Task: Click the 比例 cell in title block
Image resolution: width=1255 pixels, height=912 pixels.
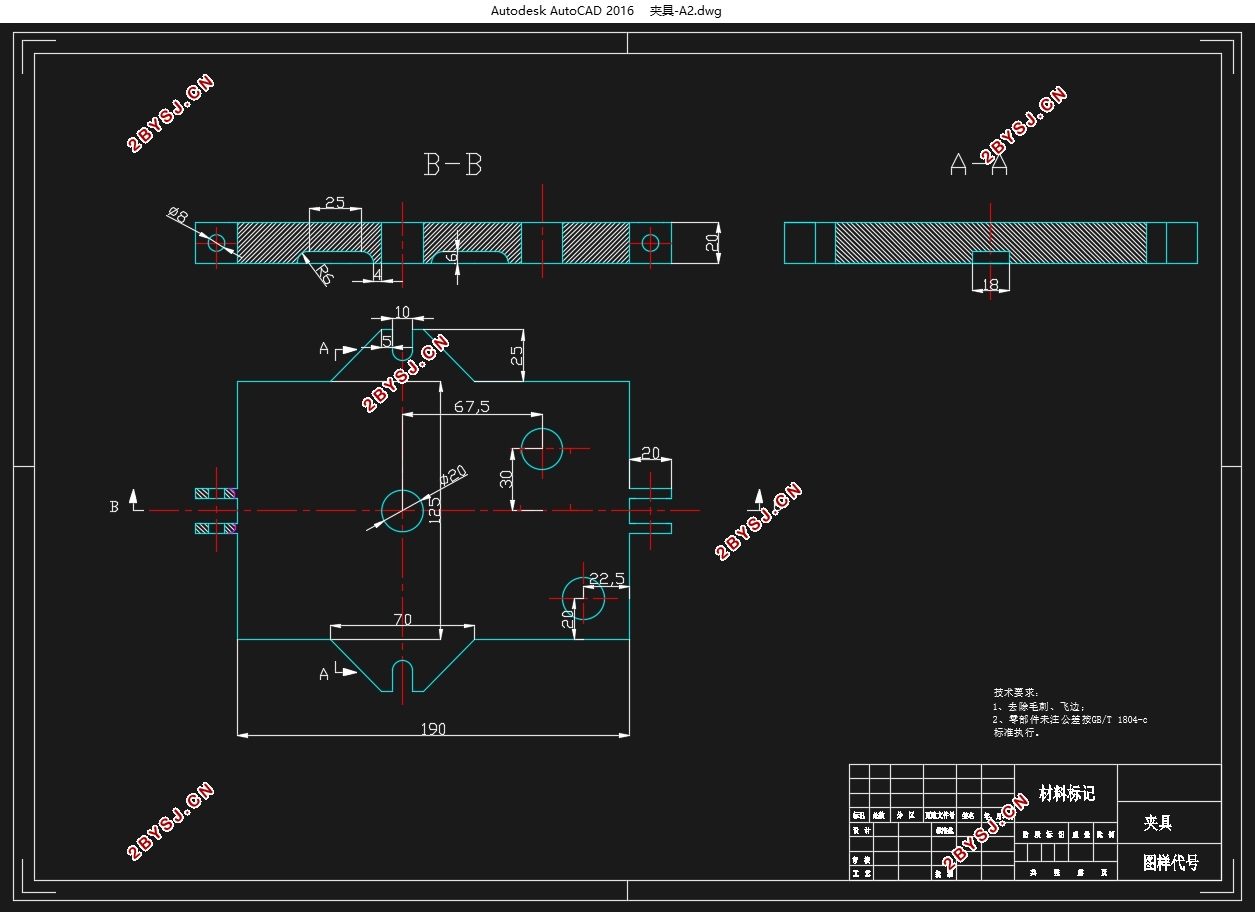Action: 1105,833
